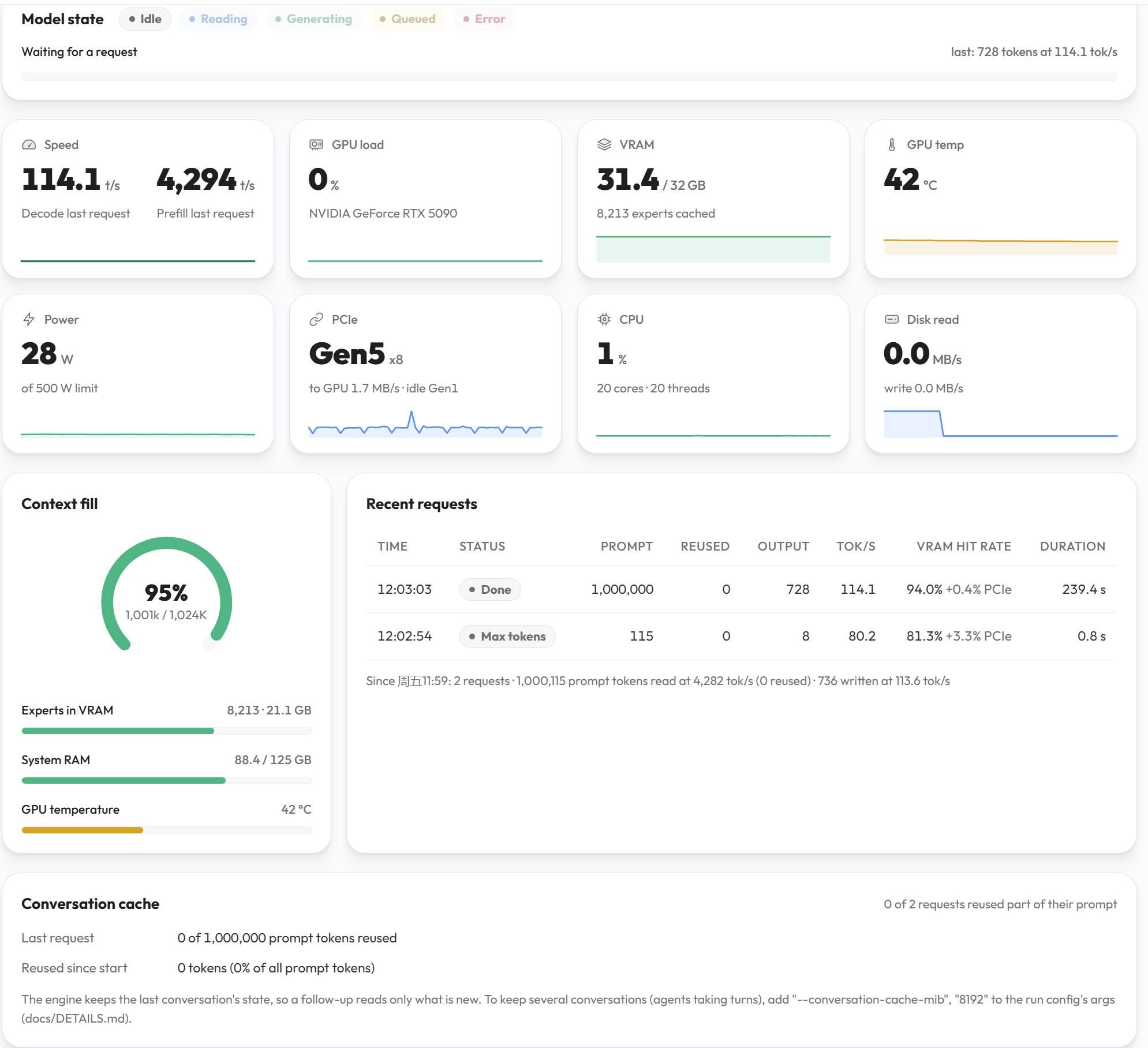Click the Power lightning bolt icon

pos(29,320)
